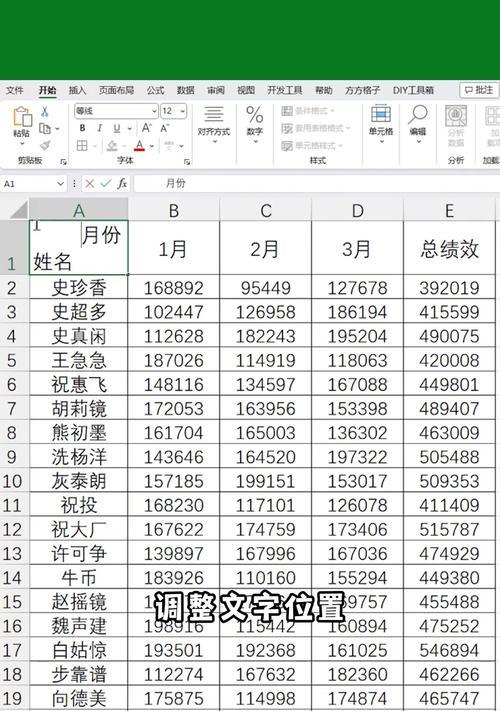500x711 pixels.
Task: Toggle Italic formatting
Action: (100, 128)
